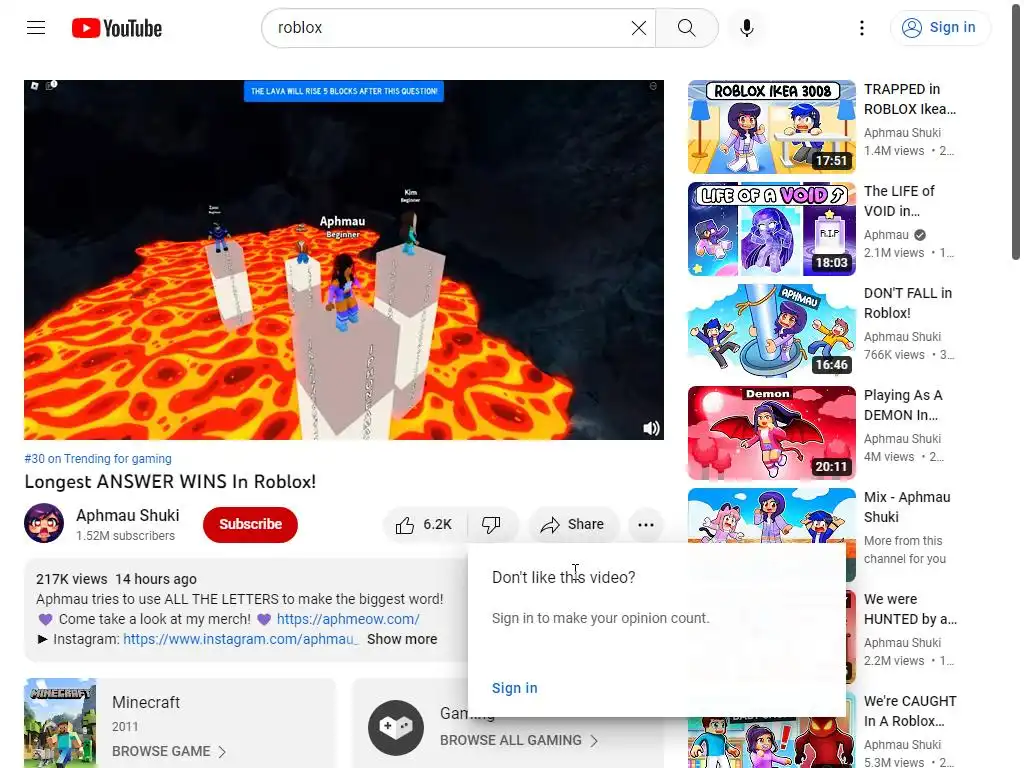This screenshot has height=768, width=1024.
Task: Click the Minecraft game card title
Action: coord(146,702)
